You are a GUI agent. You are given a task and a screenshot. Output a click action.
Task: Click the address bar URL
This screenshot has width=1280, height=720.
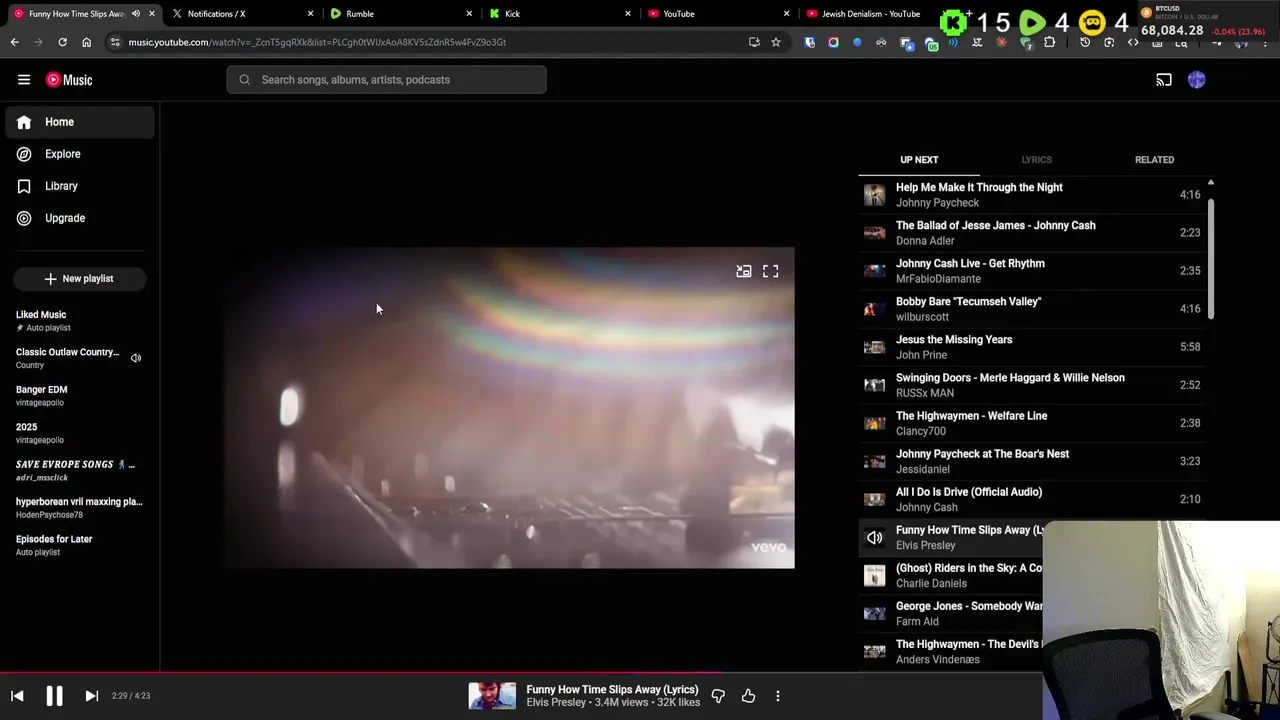(x=317, y=42)
